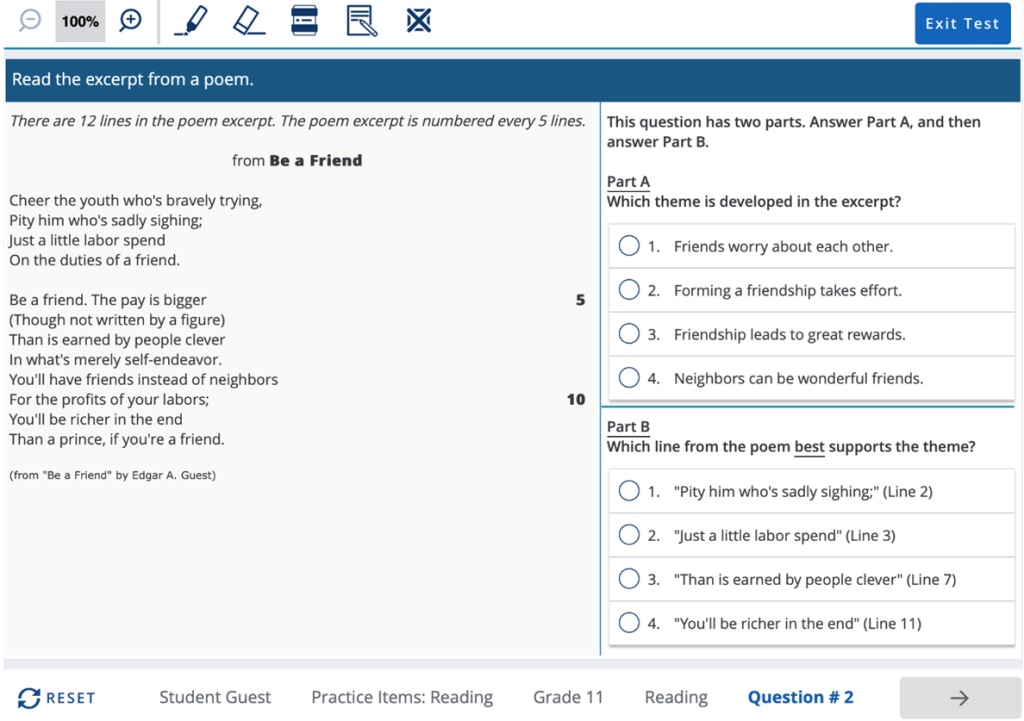1024x721 pixels.
Task: Open the notepad tool
Action: 362,21
